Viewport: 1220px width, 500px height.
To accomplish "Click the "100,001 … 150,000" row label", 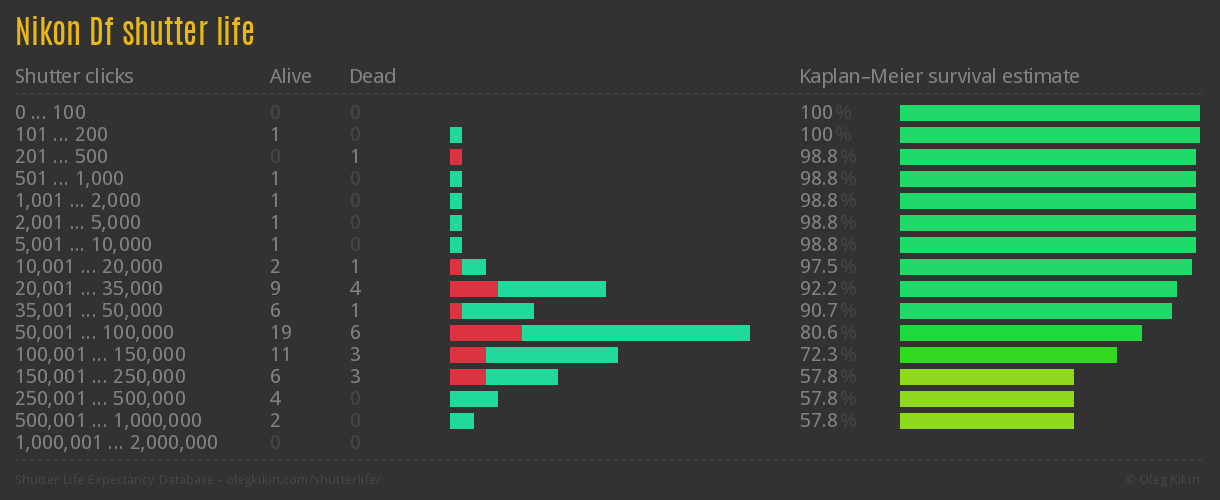I will [100, 355].
